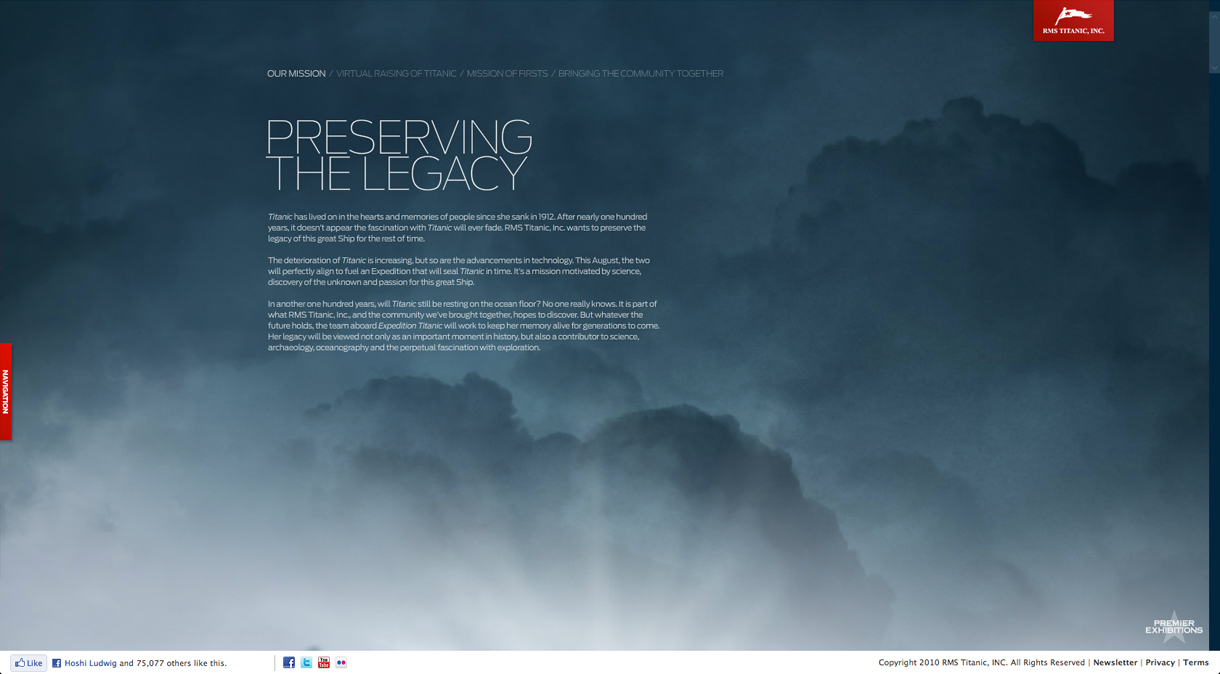Switch to Virtual Raising of Titanic tab
This screenshot has height=674, width=1220.
396,73
